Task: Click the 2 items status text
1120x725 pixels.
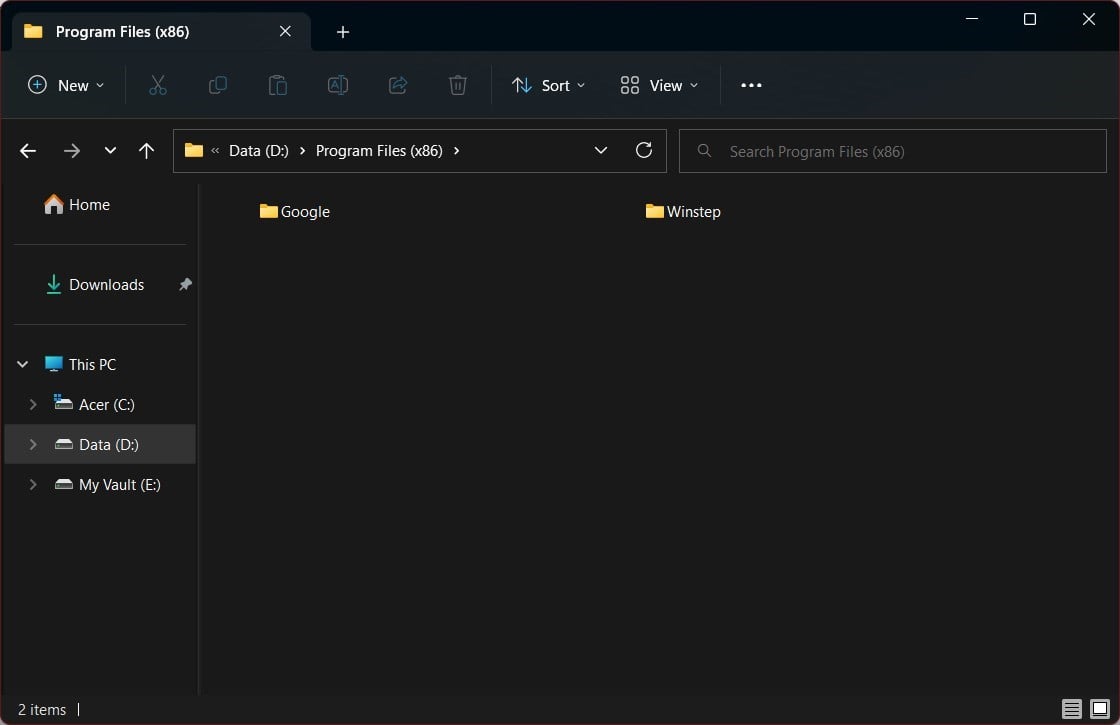Action: pyautogui.click(x=42, y=709)
